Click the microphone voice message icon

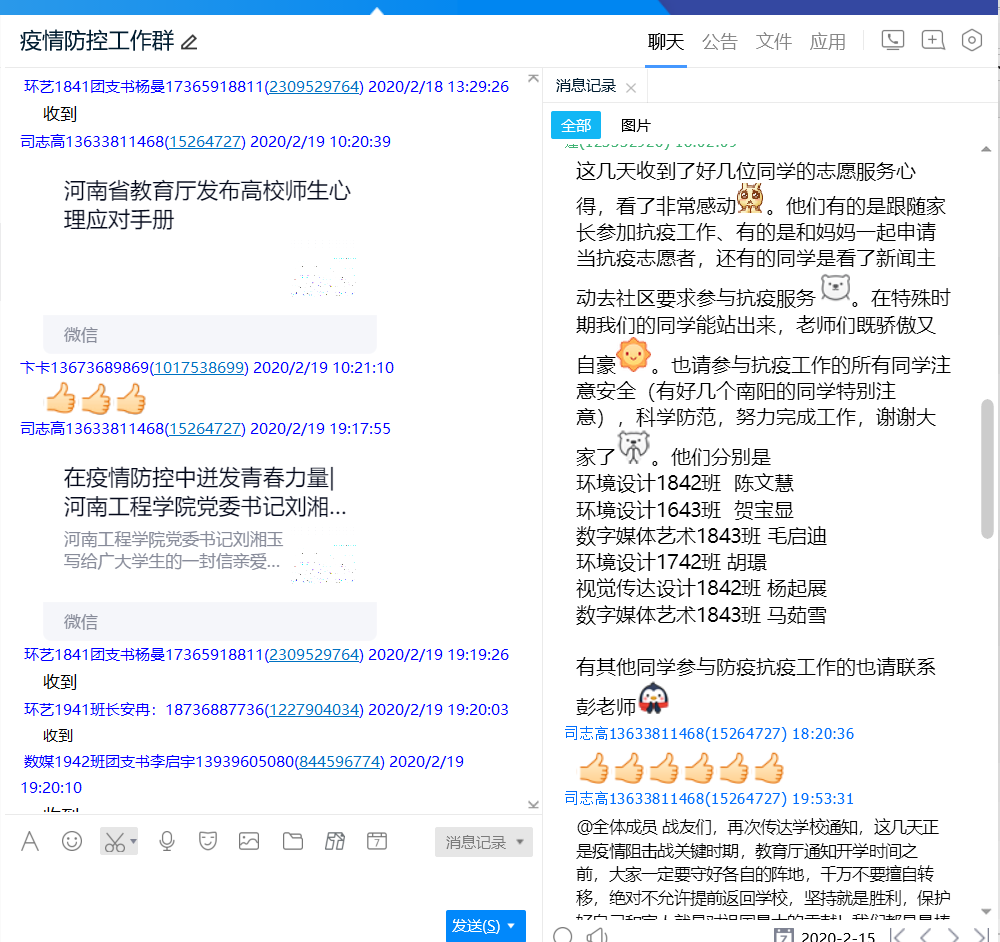[x=167, y=841]
